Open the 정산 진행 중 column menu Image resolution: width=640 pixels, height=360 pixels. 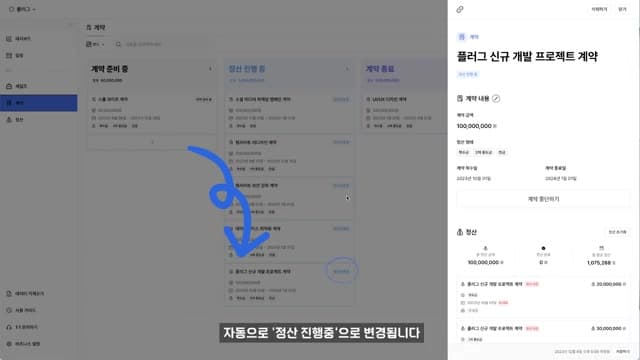(347, 69)
